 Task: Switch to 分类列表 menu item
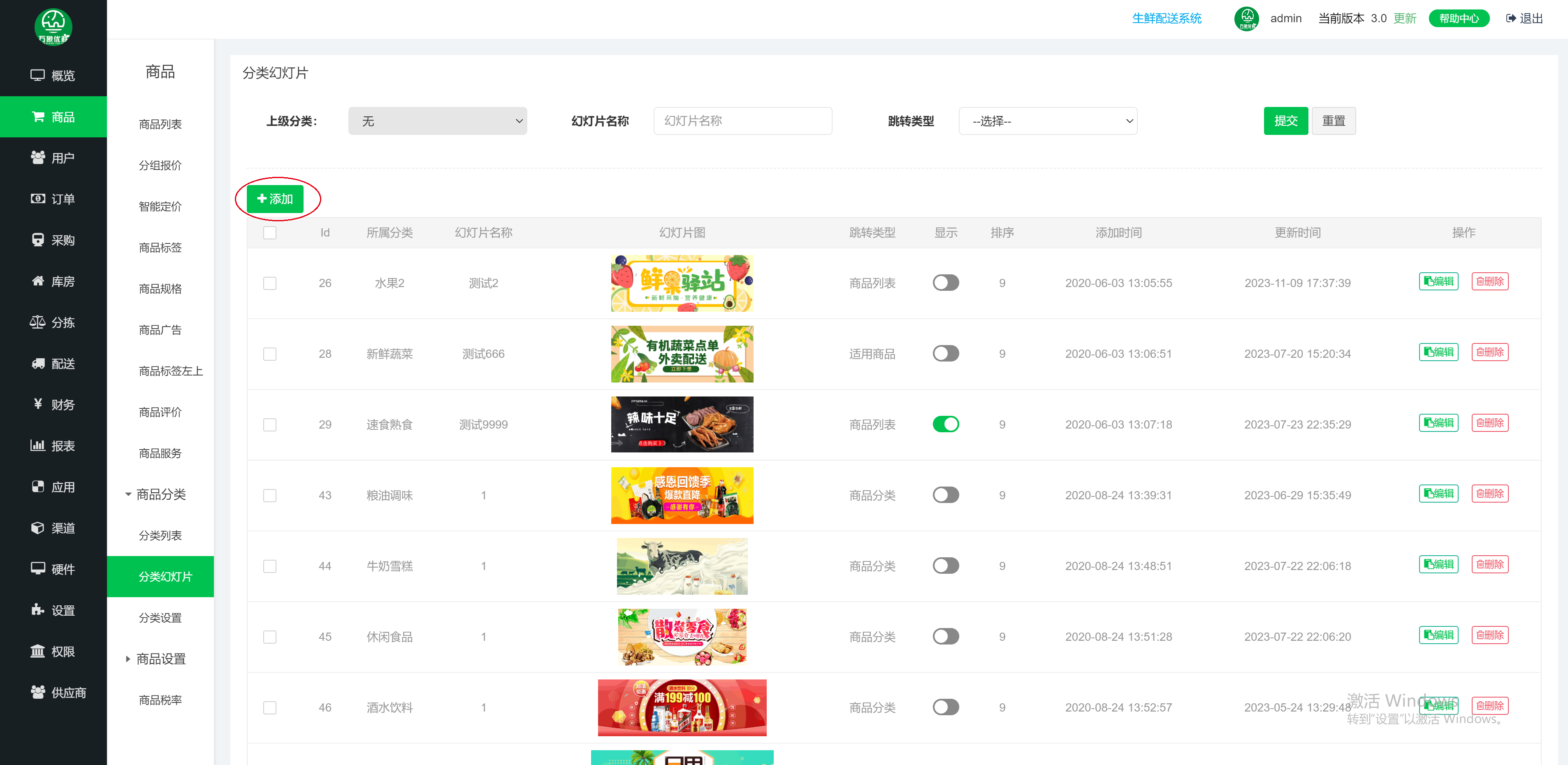[x=160, y=535]
